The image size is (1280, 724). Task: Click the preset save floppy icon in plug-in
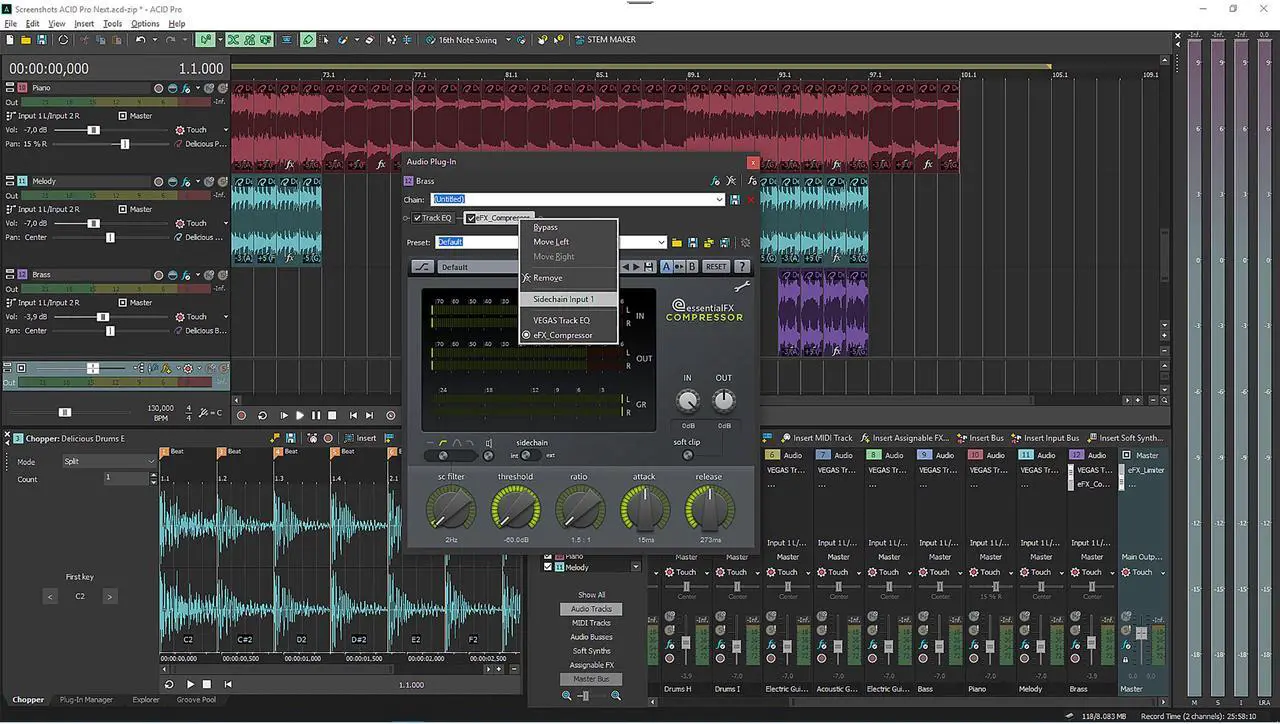(692, 242)
